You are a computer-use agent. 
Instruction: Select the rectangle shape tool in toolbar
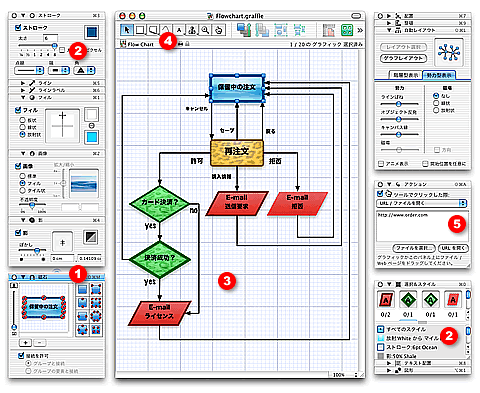tap(140, 30)
